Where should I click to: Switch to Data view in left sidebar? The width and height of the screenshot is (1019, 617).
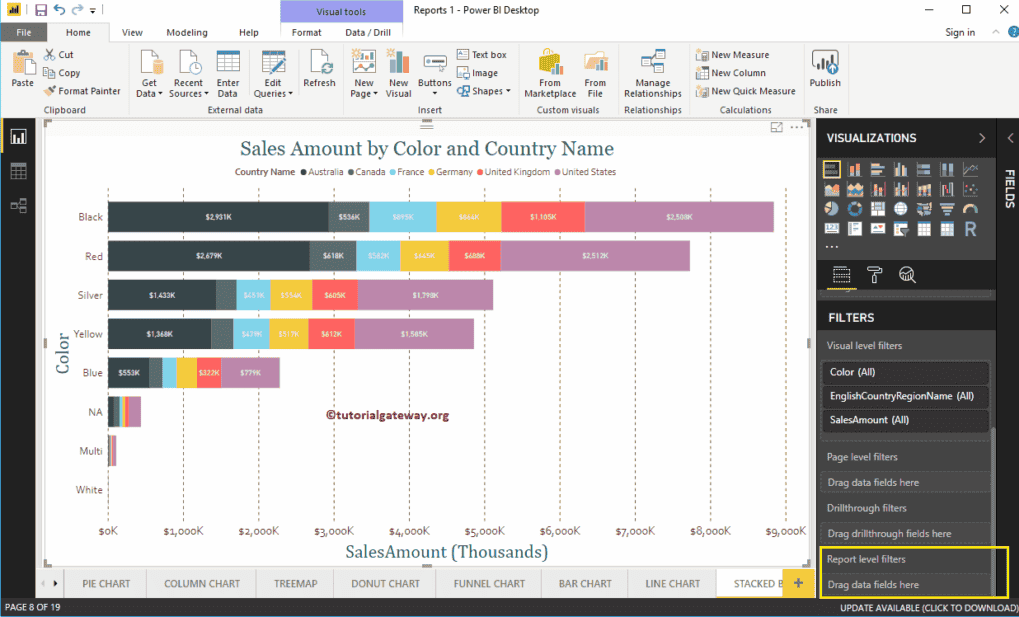pos(18,171)
